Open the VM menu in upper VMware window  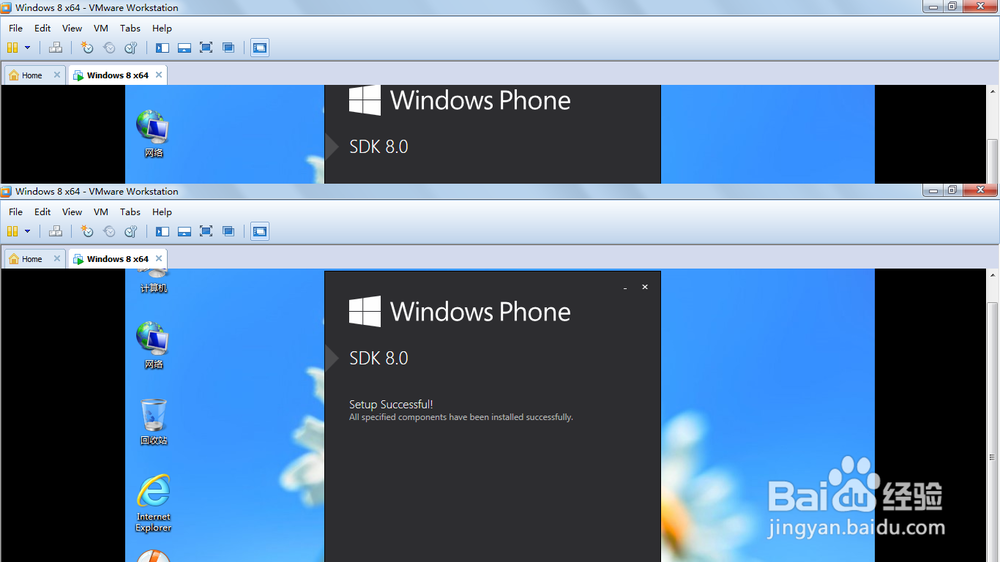[x=101, y=28]
